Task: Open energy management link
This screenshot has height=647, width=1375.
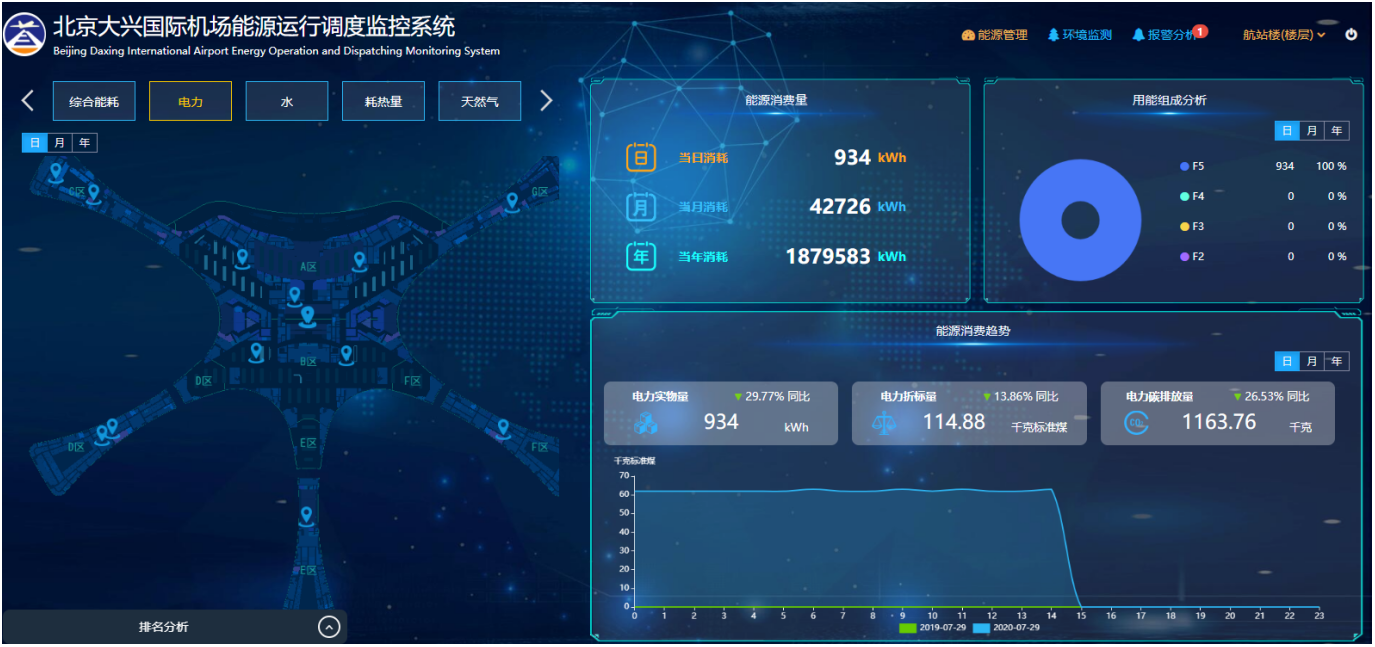Action: [x=994, y=35]
